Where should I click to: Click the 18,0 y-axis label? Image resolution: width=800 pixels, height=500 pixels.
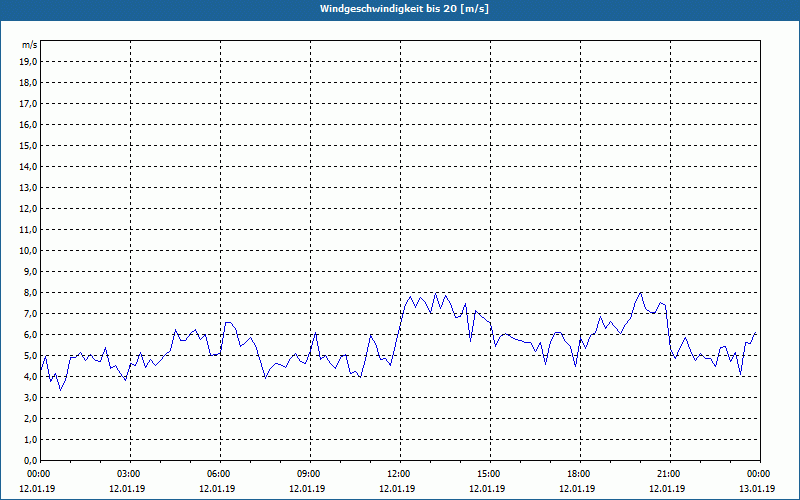pos(28,83)
